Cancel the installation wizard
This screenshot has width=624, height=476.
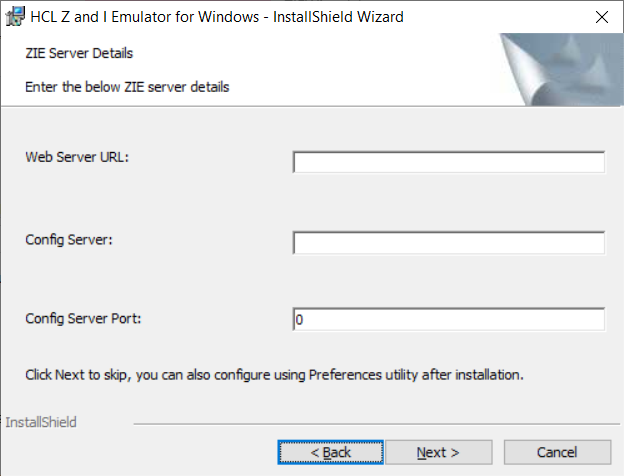(556, 452)
